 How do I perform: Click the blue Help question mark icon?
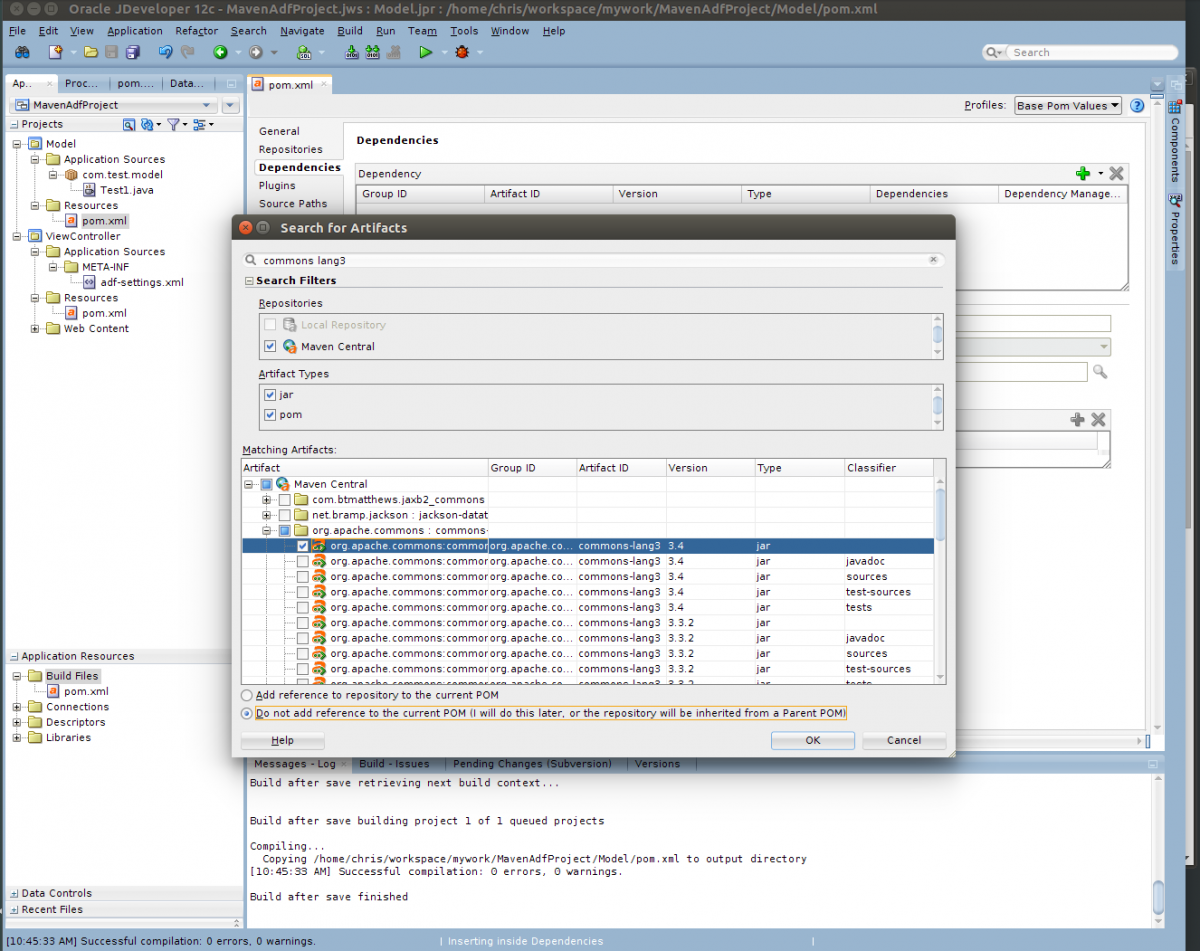(x=1137, y=105)
